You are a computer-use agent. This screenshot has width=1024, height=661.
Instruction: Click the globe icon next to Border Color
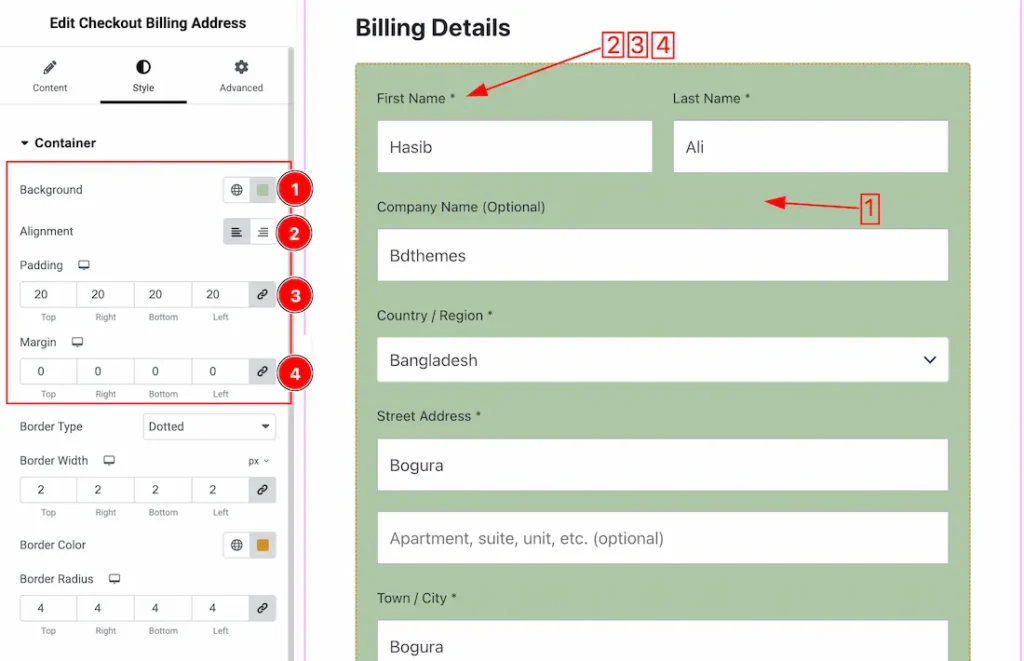coord(237,545)
